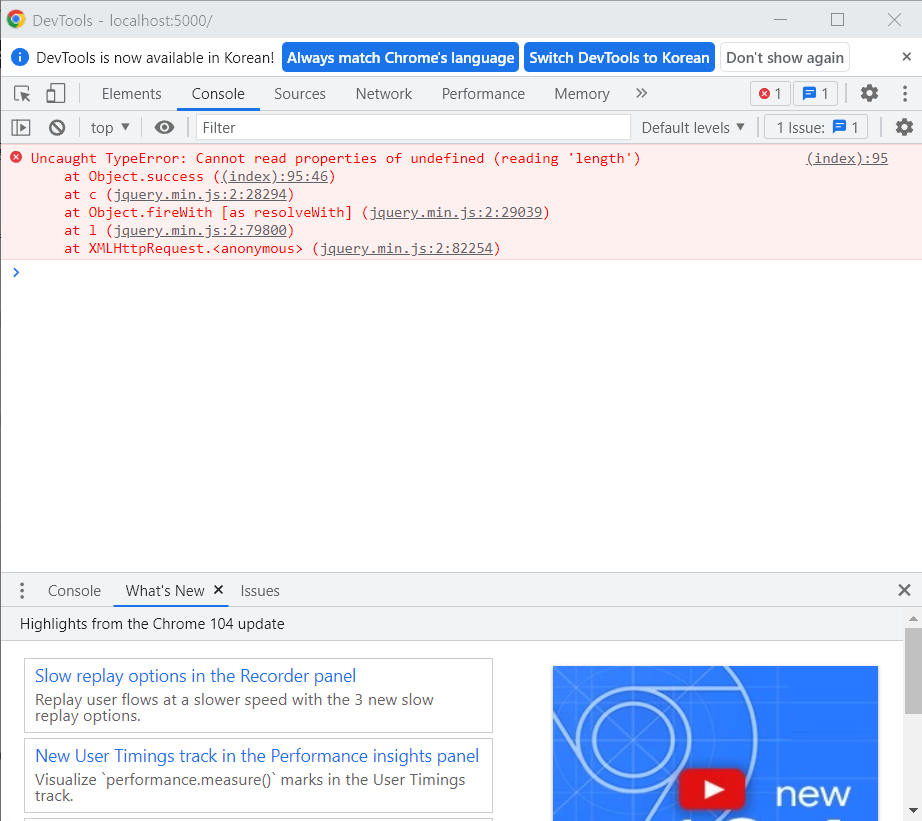The image size is (922, 821).
Task: Click Always match Chrome's language button
Action: coord(400,58)
